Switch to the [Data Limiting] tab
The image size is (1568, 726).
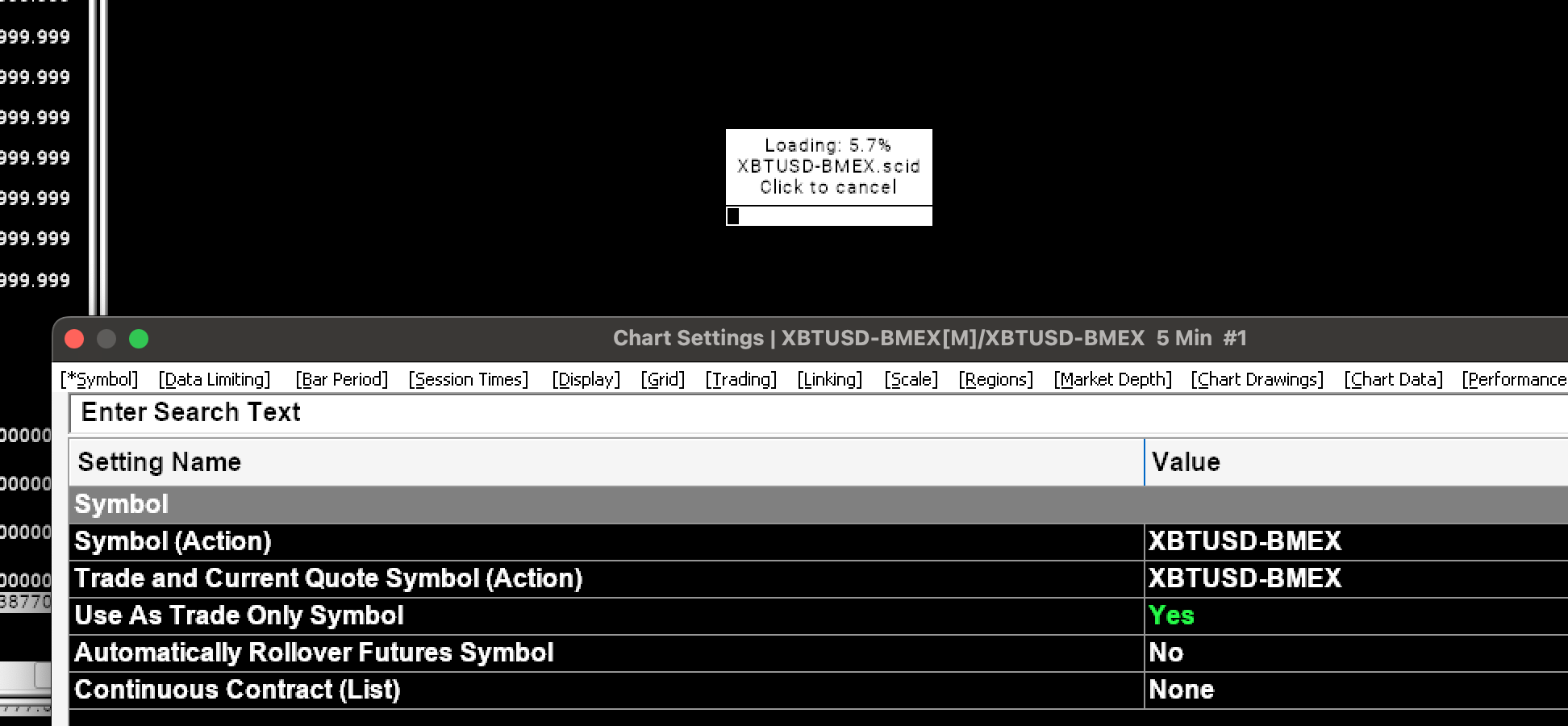(x=214, y=379)
